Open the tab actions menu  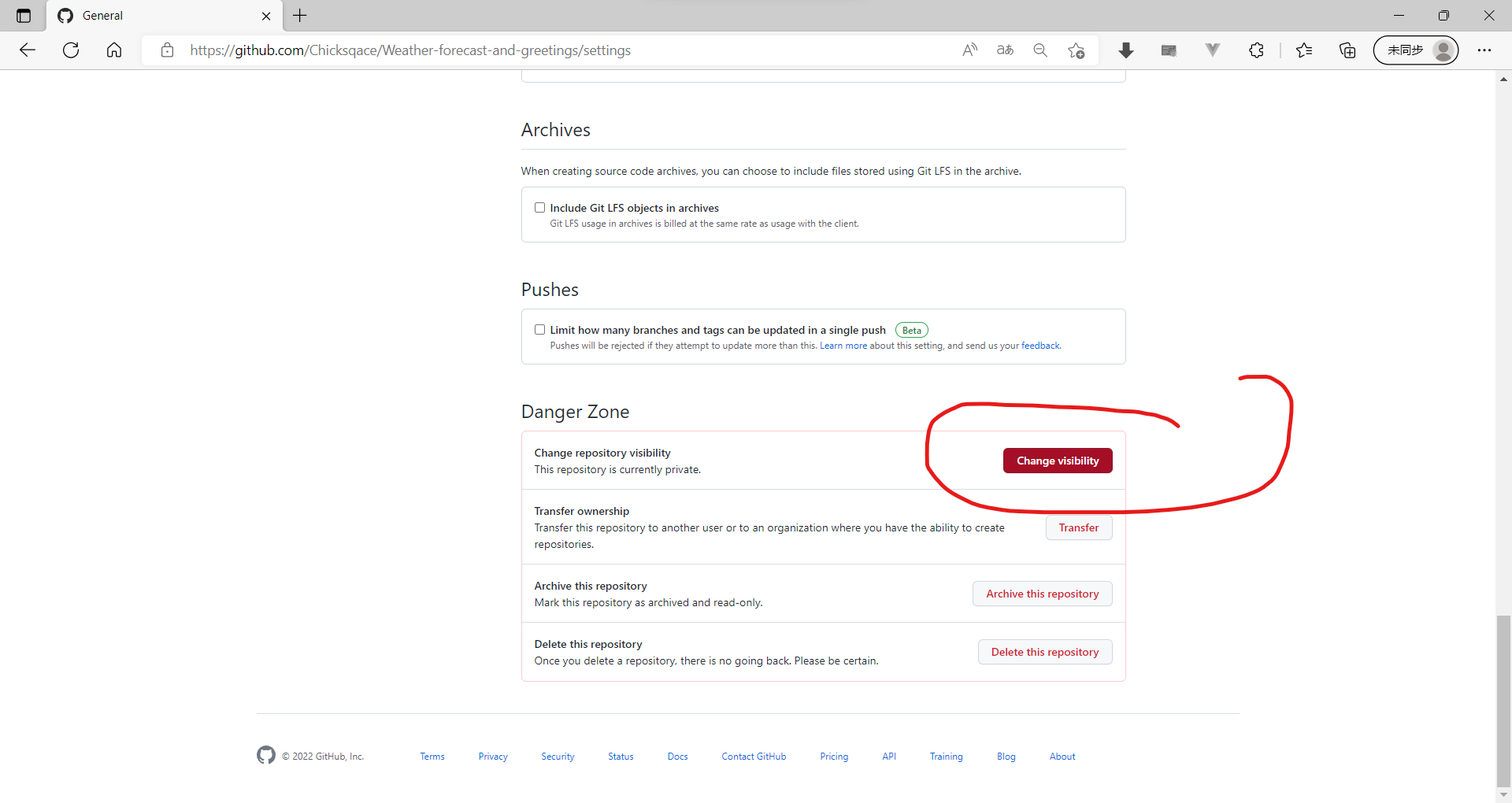pos(22,16)
